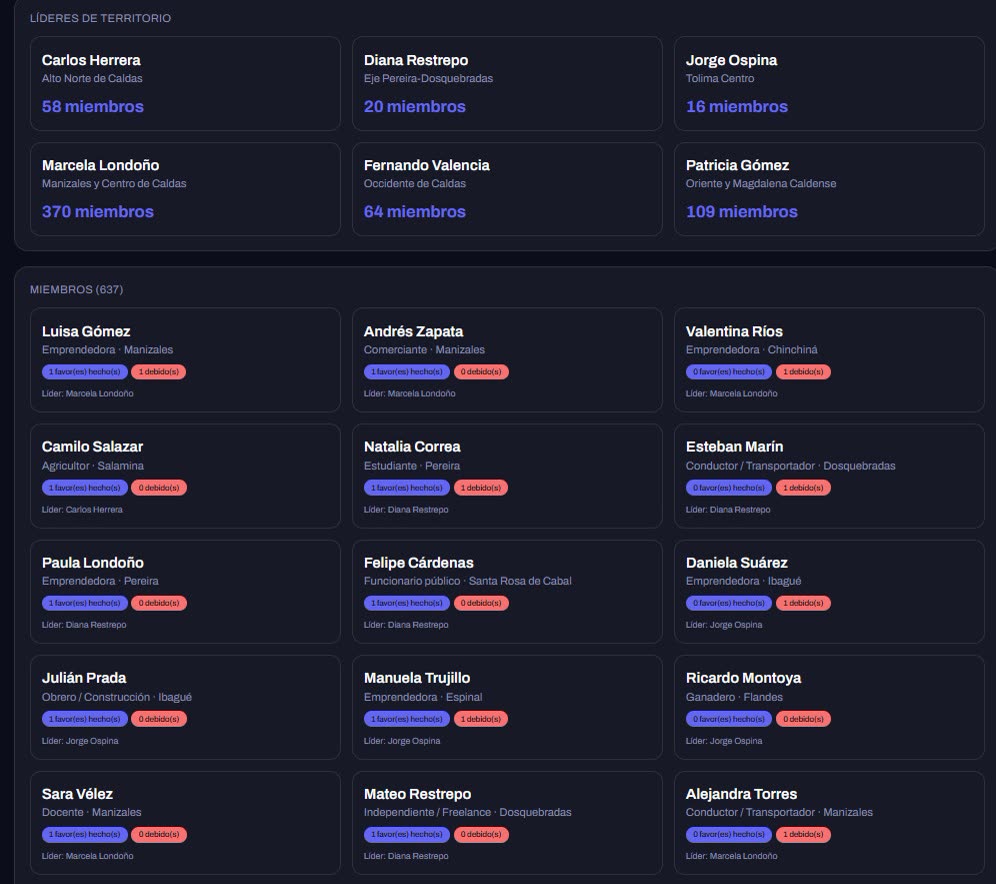Click Luisa Gómez's red 1 debido(s) badge
The width and height of the screenshot is (996, 884).
pos(159,372)
